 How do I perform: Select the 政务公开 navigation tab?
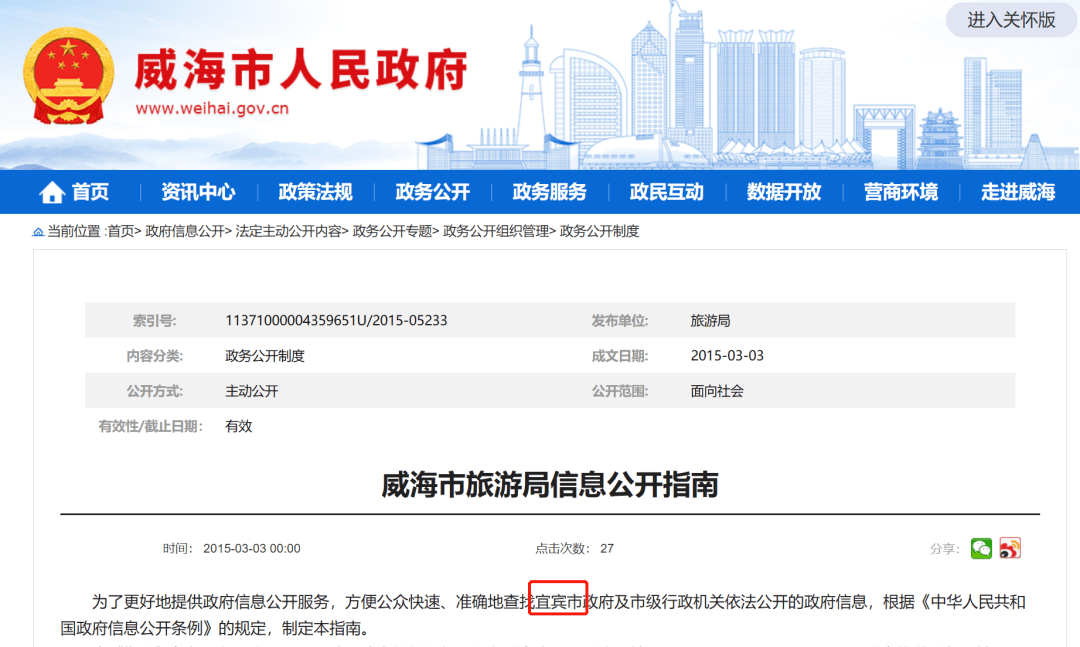[432, 192]
